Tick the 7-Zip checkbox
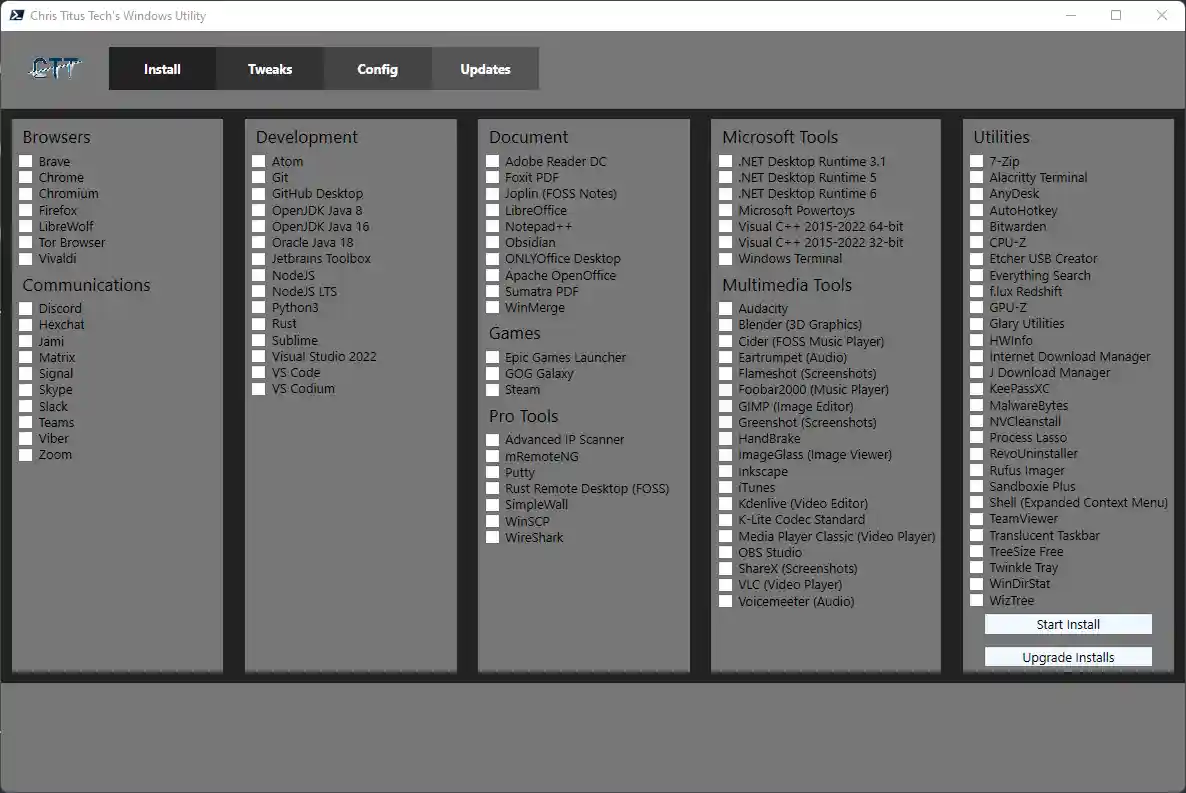This screenshot has width=1186, height=793. tap(977, 162)
